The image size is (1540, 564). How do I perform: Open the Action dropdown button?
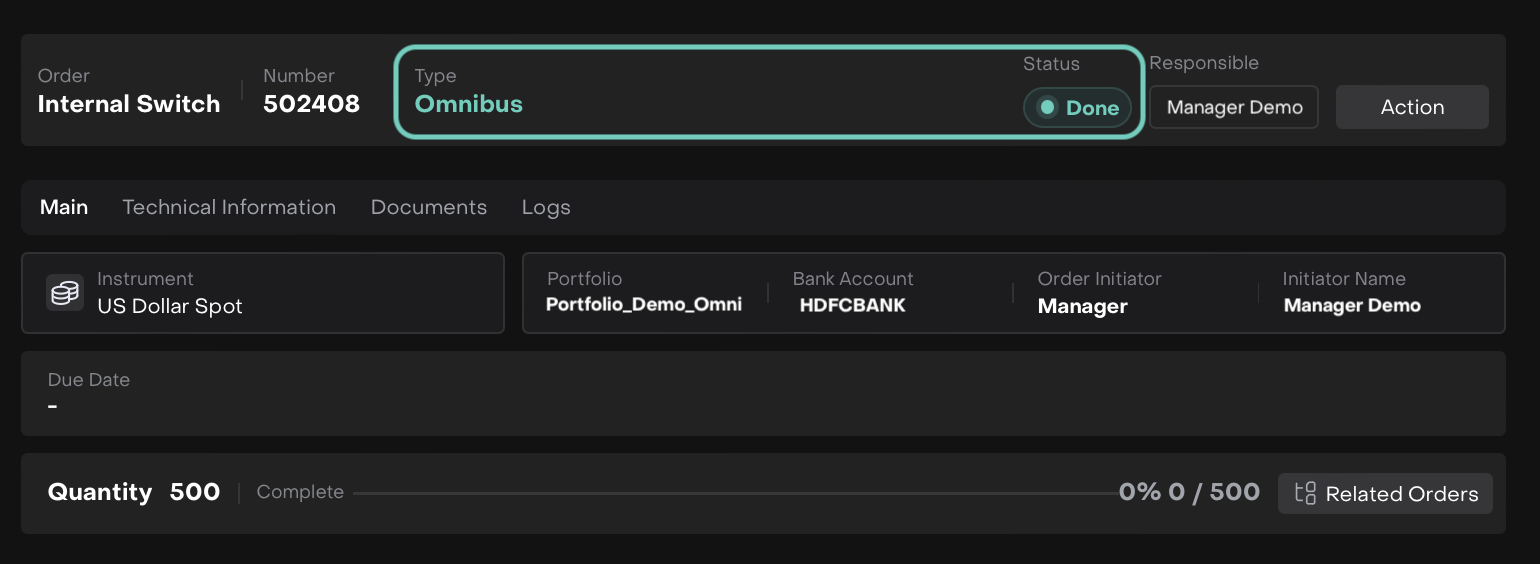tap(1412, 107)
